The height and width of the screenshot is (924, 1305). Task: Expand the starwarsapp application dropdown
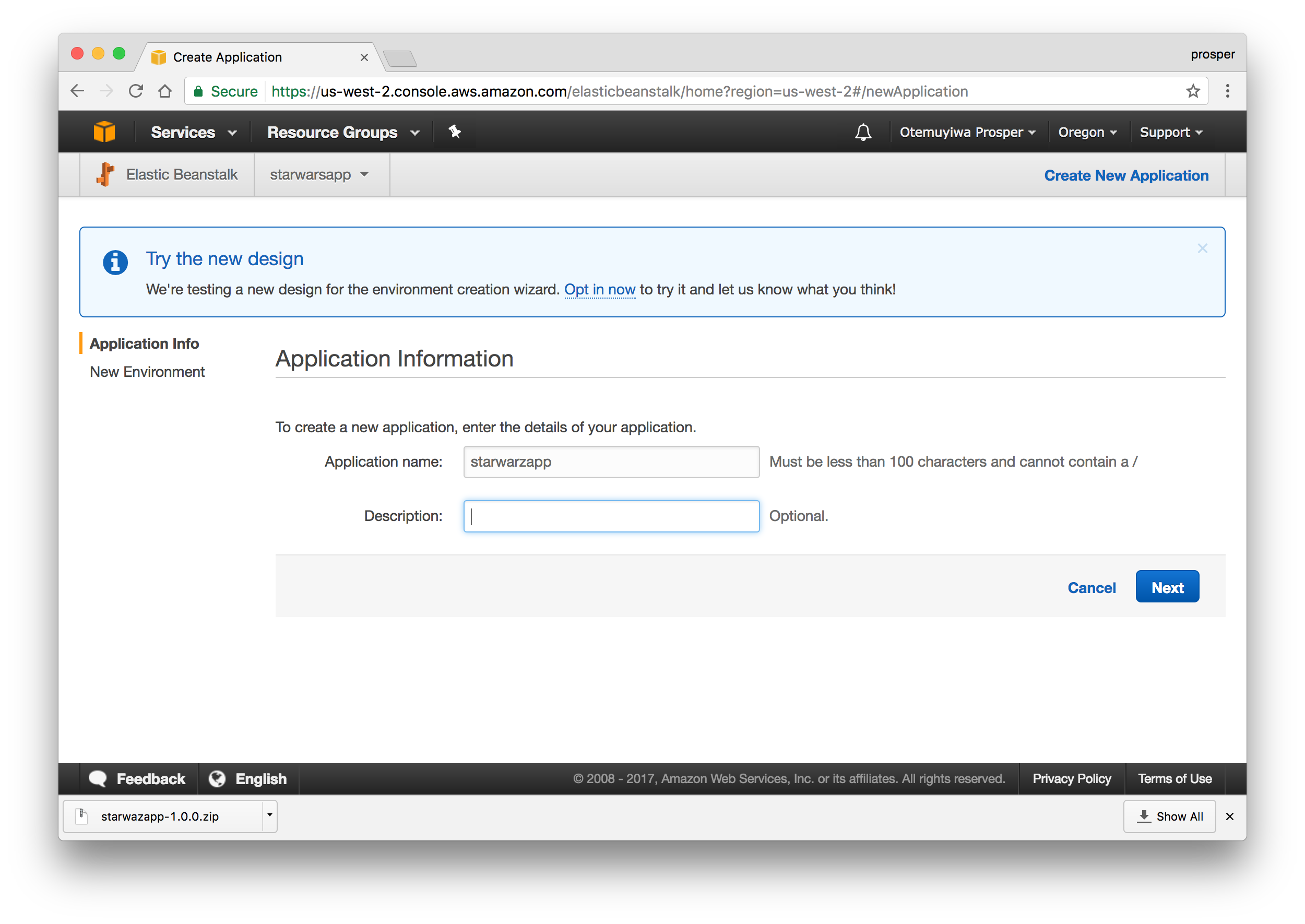tap(319, 175)
